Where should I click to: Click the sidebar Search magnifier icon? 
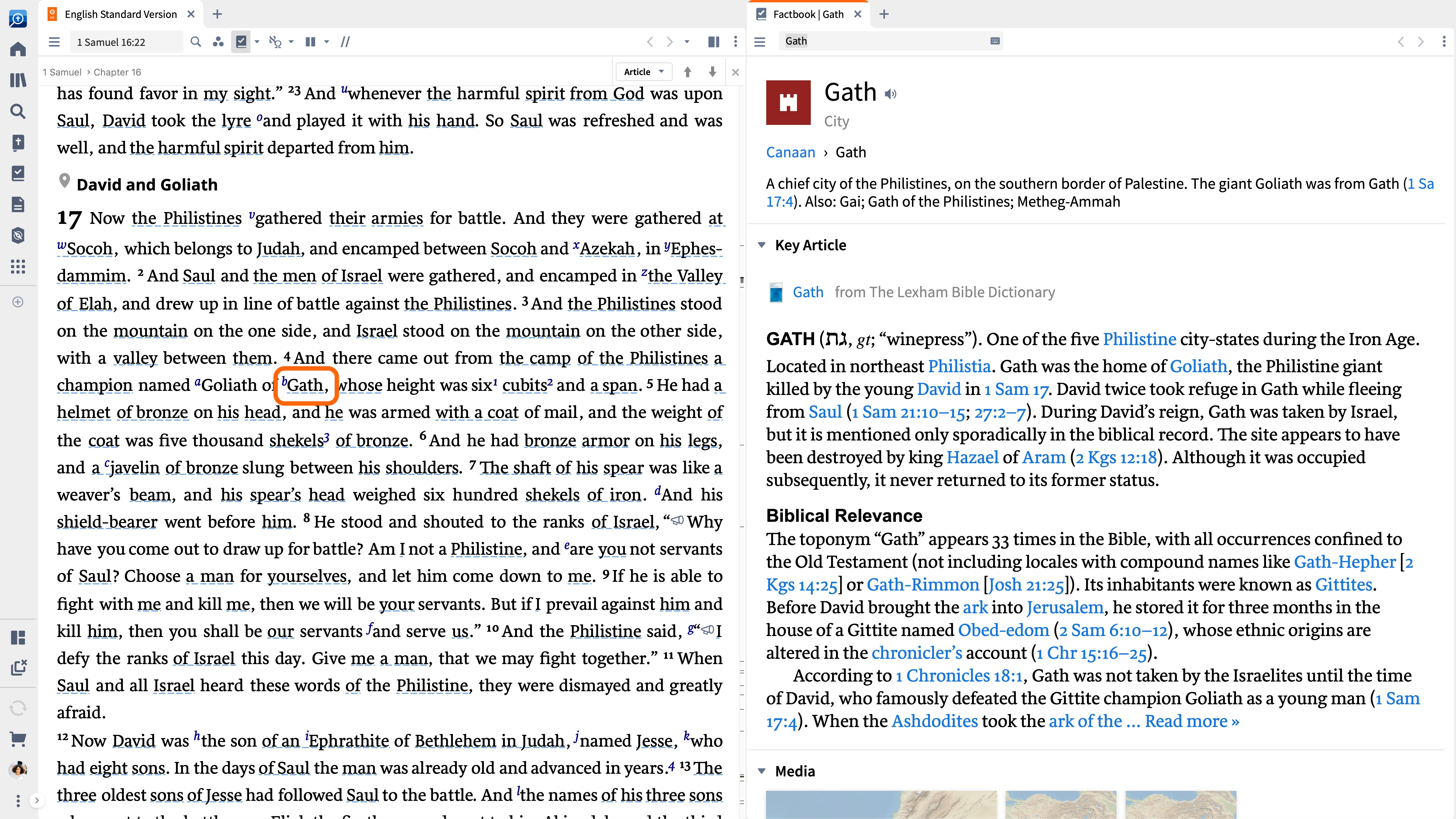point(18,111)
